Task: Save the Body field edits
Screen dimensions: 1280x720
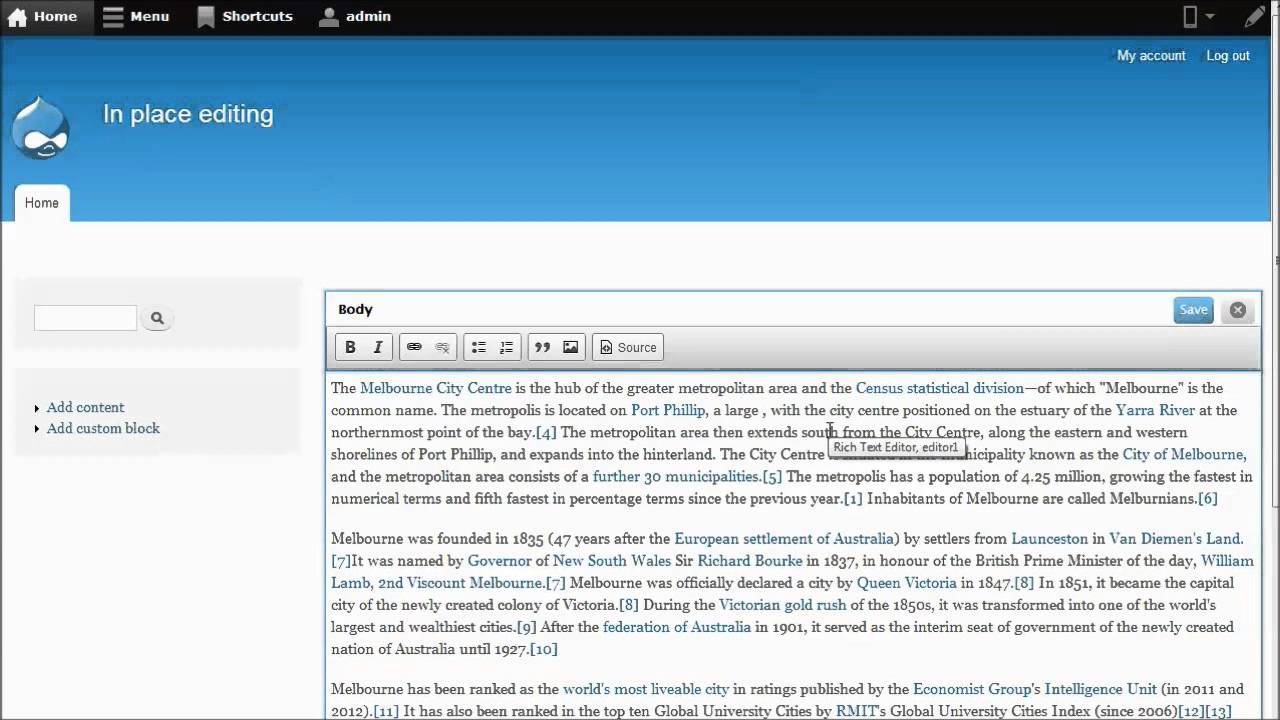Action: (x=1193, y=310)
